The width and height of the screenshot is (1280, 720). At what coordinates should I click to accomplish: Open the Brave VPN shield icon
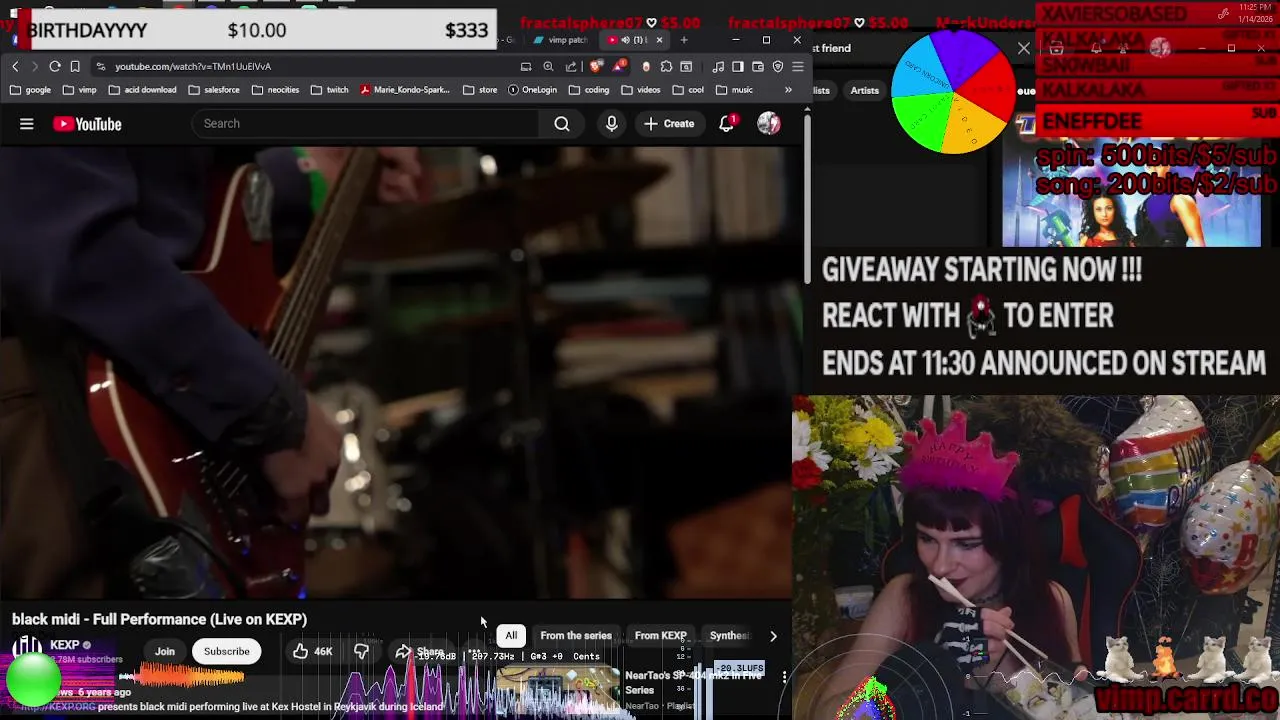(778, 66)
